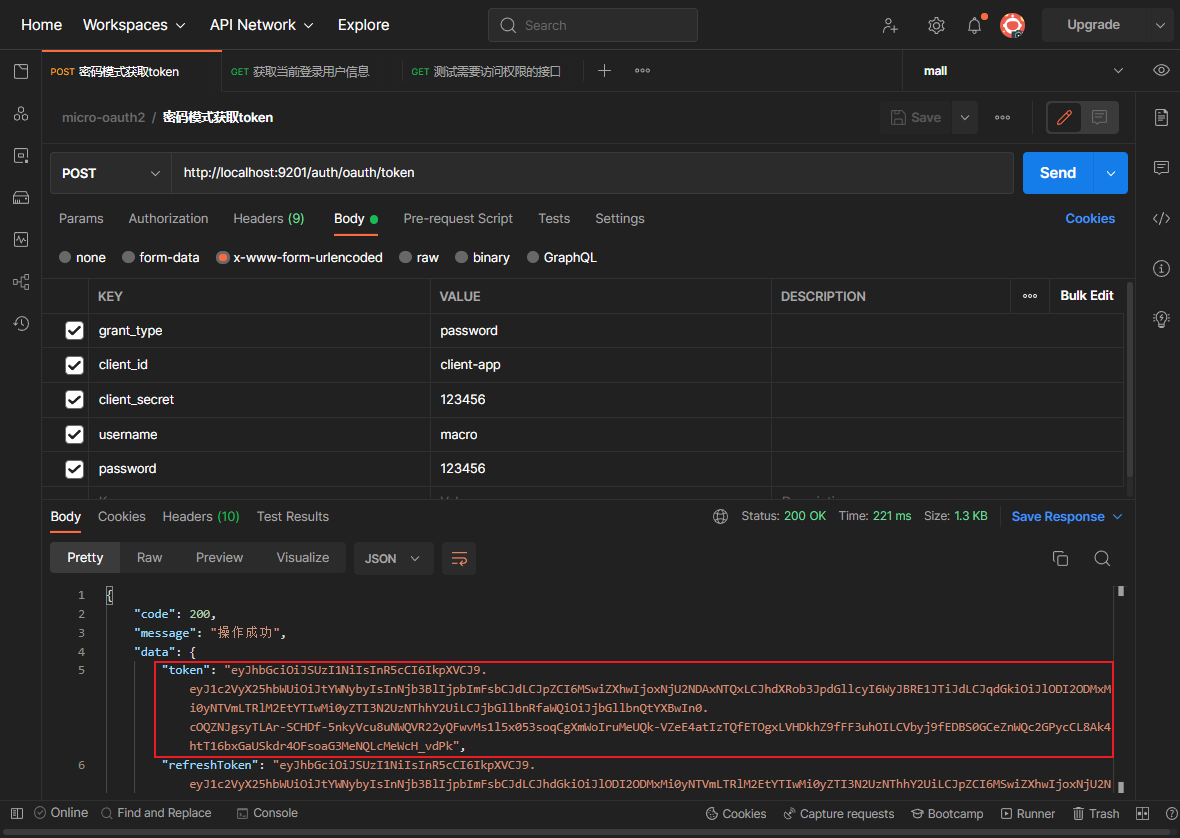Click the network globe icon near Status
The width and height of the screenshot is (1180, 838).
(720, 517)
